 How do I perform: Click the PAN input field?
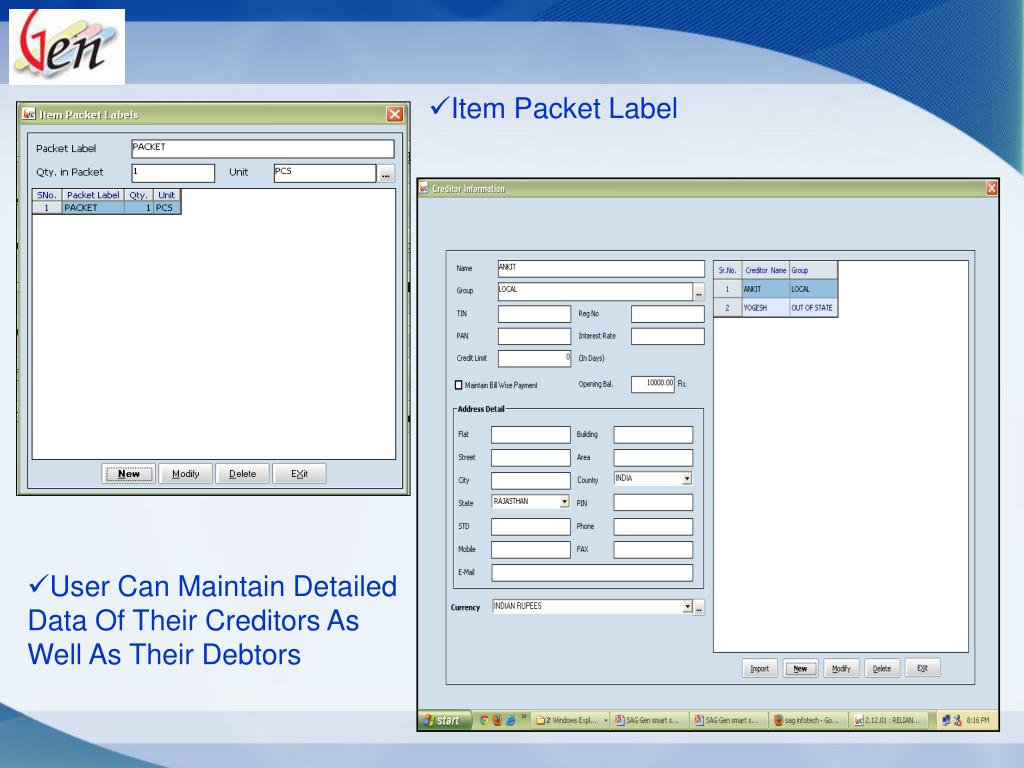pyautogui.click(x=534, y=336)
